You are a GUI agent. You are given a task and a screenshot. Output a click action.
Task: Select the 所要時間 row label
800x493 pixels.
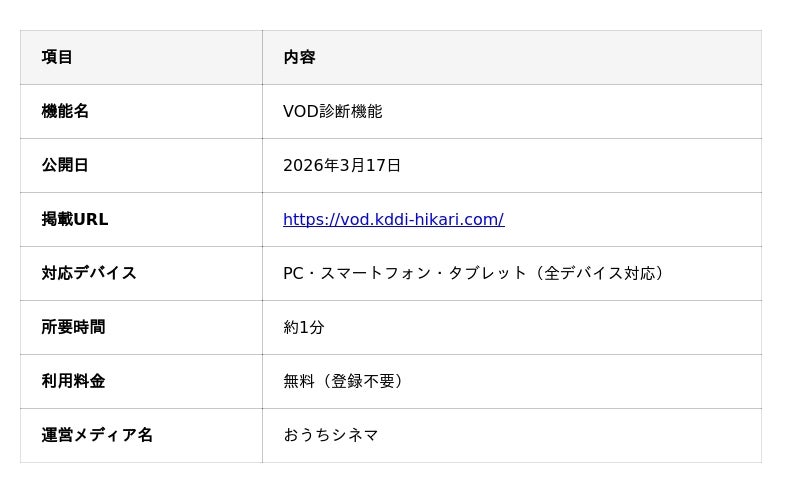(73, 327)
